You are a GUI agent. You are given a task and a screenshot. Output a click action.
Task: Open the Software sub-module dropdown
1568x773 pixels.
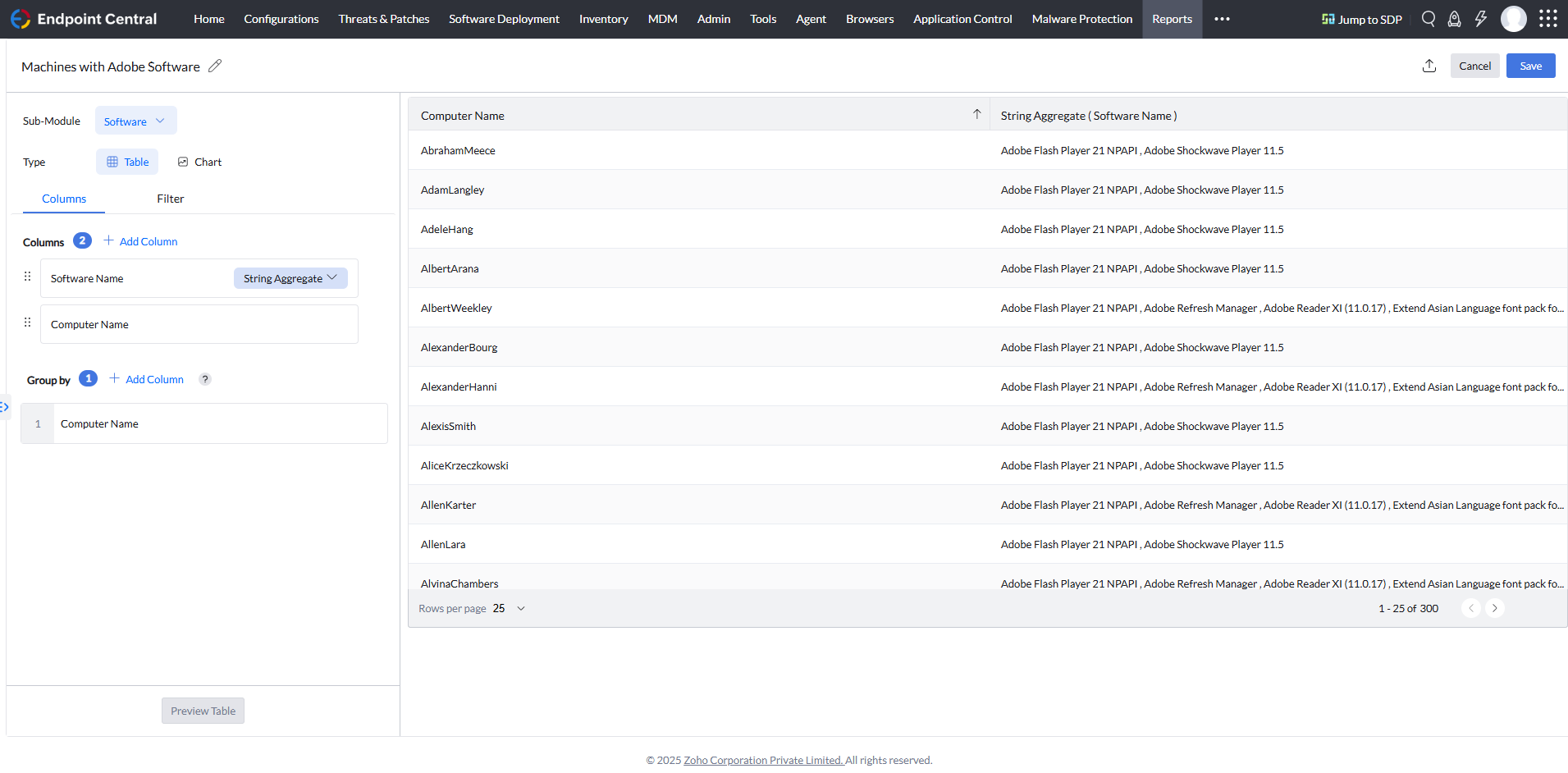point(135,121)
